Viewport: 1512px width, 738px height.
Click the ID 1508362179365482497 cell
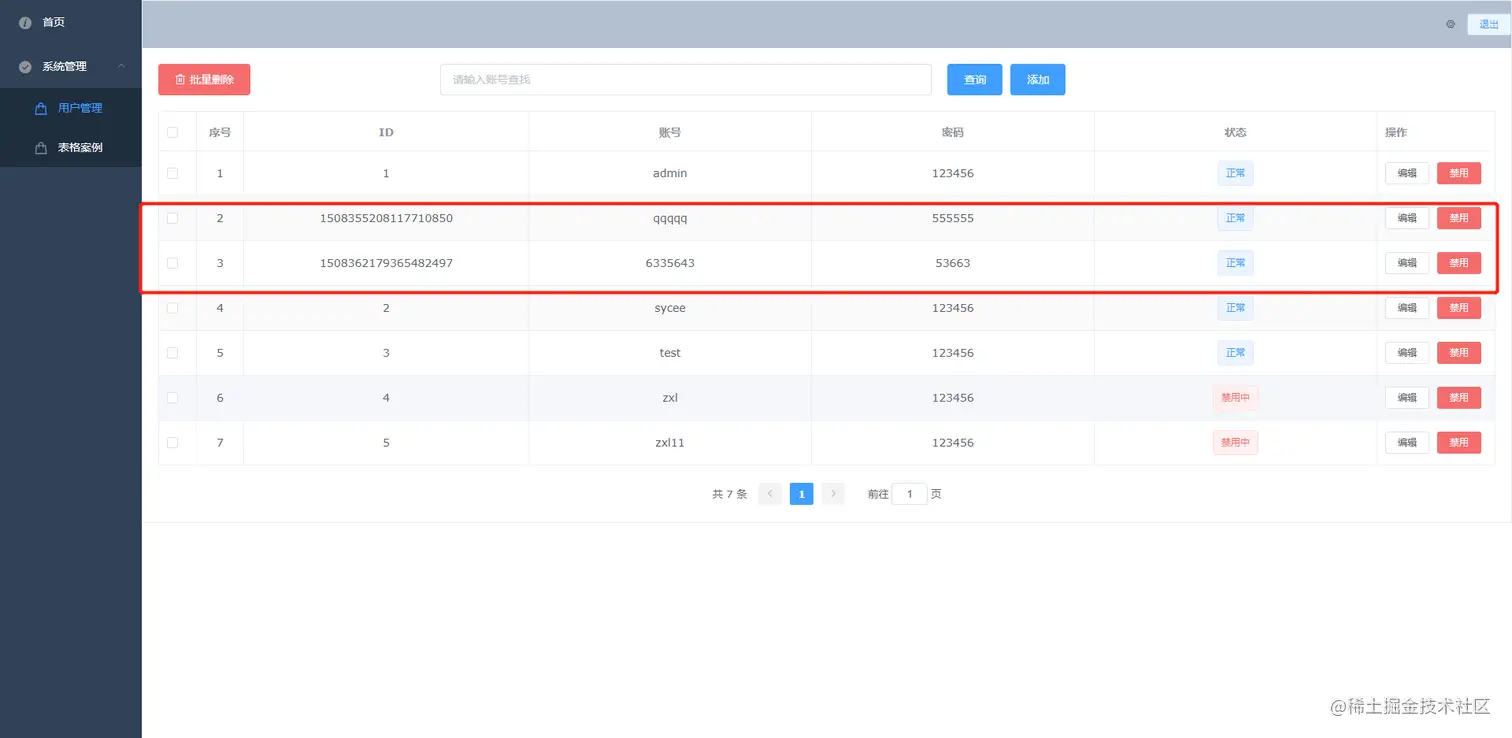tap(386, 263)
